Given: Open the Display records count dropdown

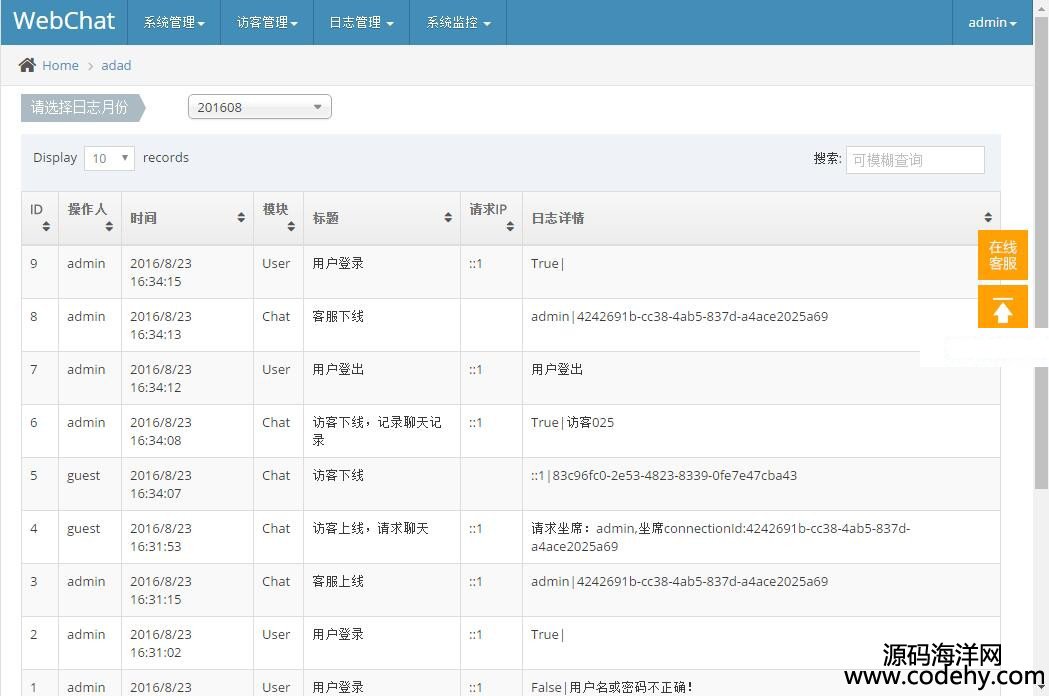Looking at the screenshot, I should 109,158.
